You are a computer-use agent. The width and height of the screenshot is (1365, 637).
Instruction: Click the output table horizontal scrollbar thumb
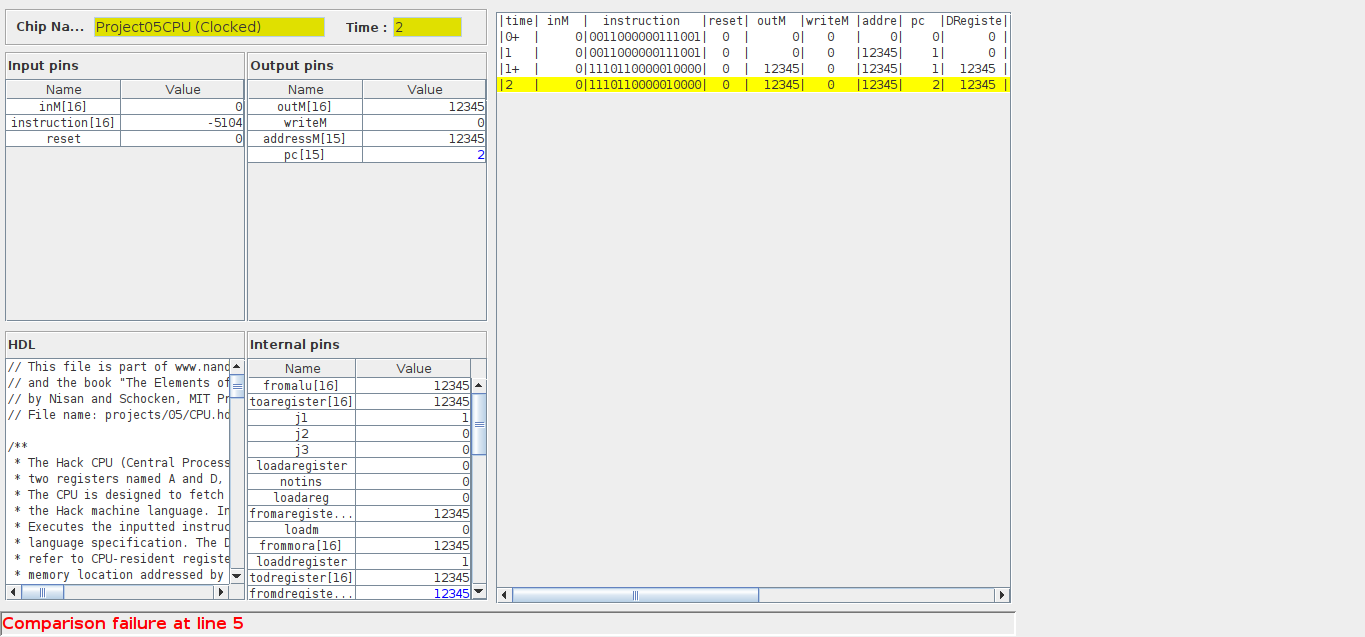(635, 595)
